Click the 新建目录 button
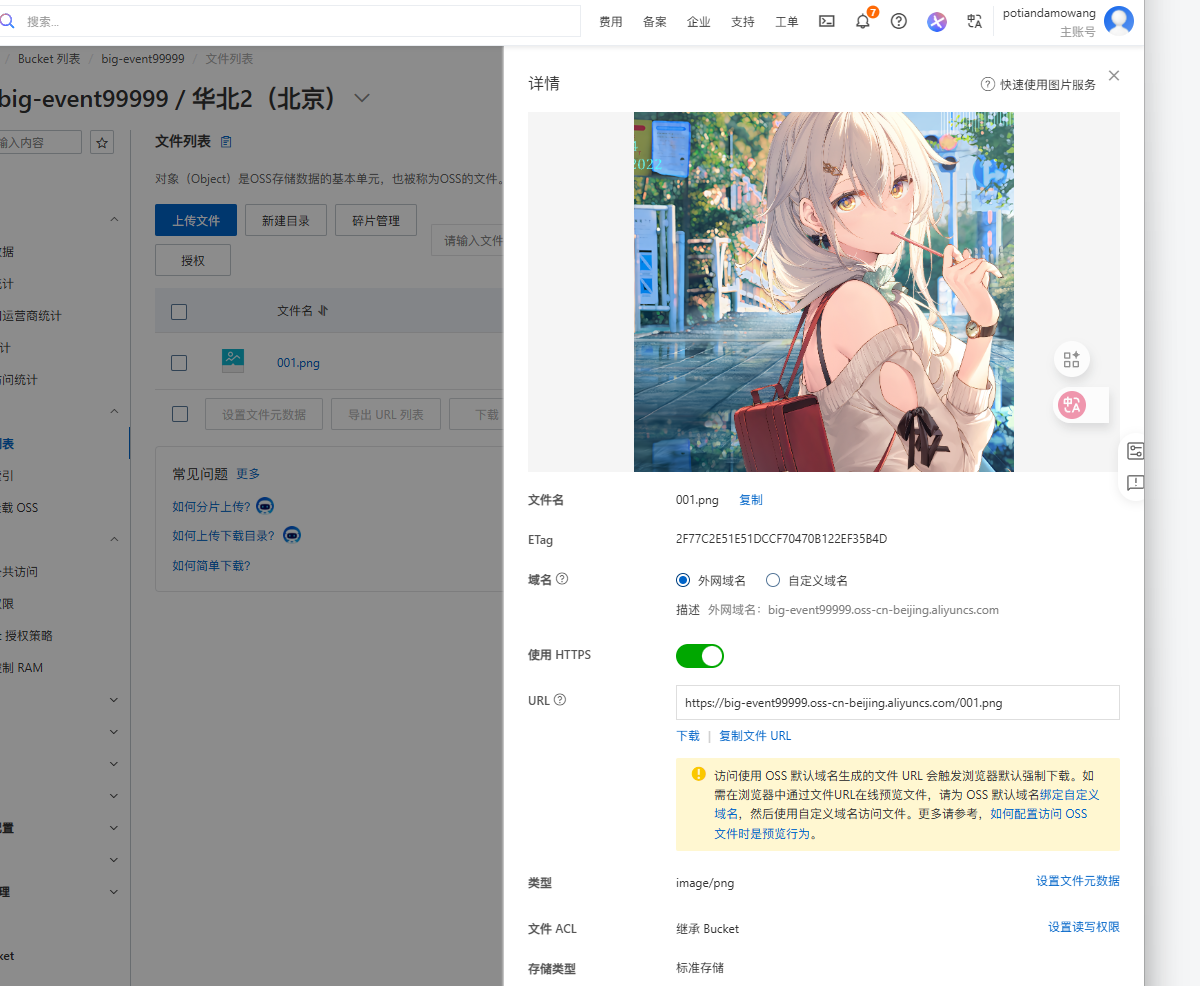Image resolution: width=1200 pixels, height=986 pixels. tap(286, 220)
